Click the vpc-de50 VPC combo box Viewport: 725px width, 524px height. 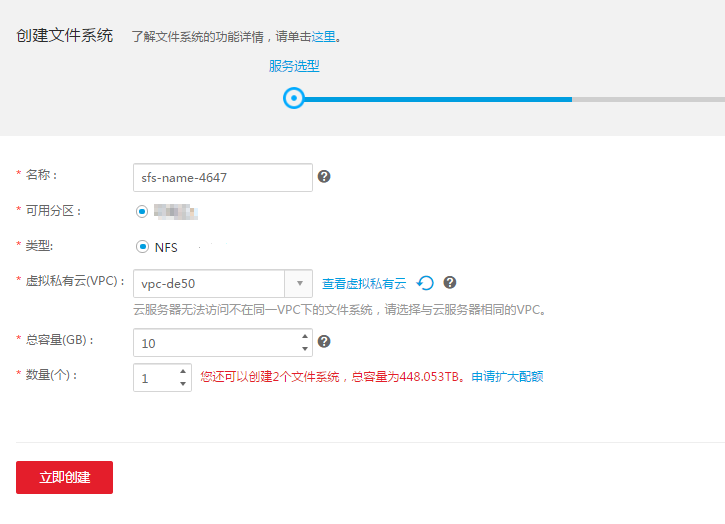[x=223, y=284]
